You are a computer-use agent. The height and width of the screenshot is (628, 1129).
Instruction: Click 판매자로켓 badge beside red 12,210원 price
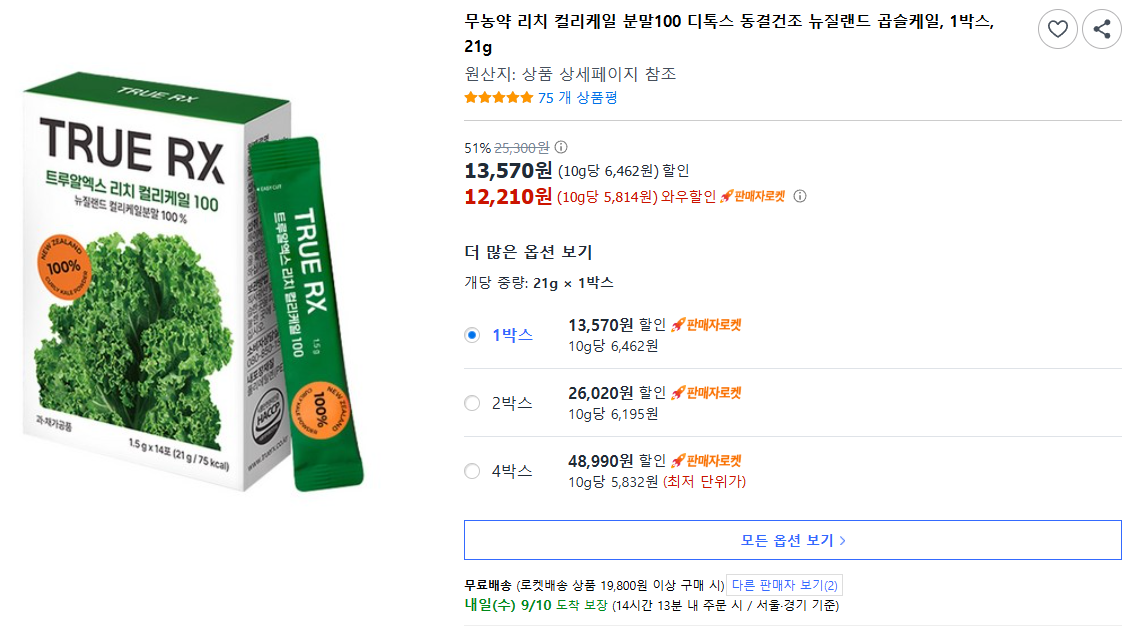753,196
